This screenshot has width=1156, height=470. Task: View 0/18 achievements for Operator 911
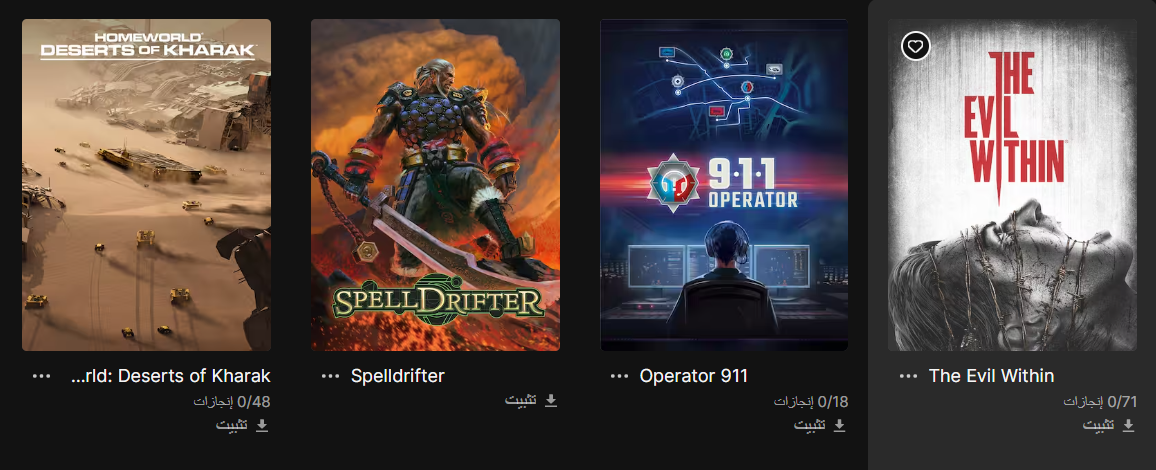(811, 402)
